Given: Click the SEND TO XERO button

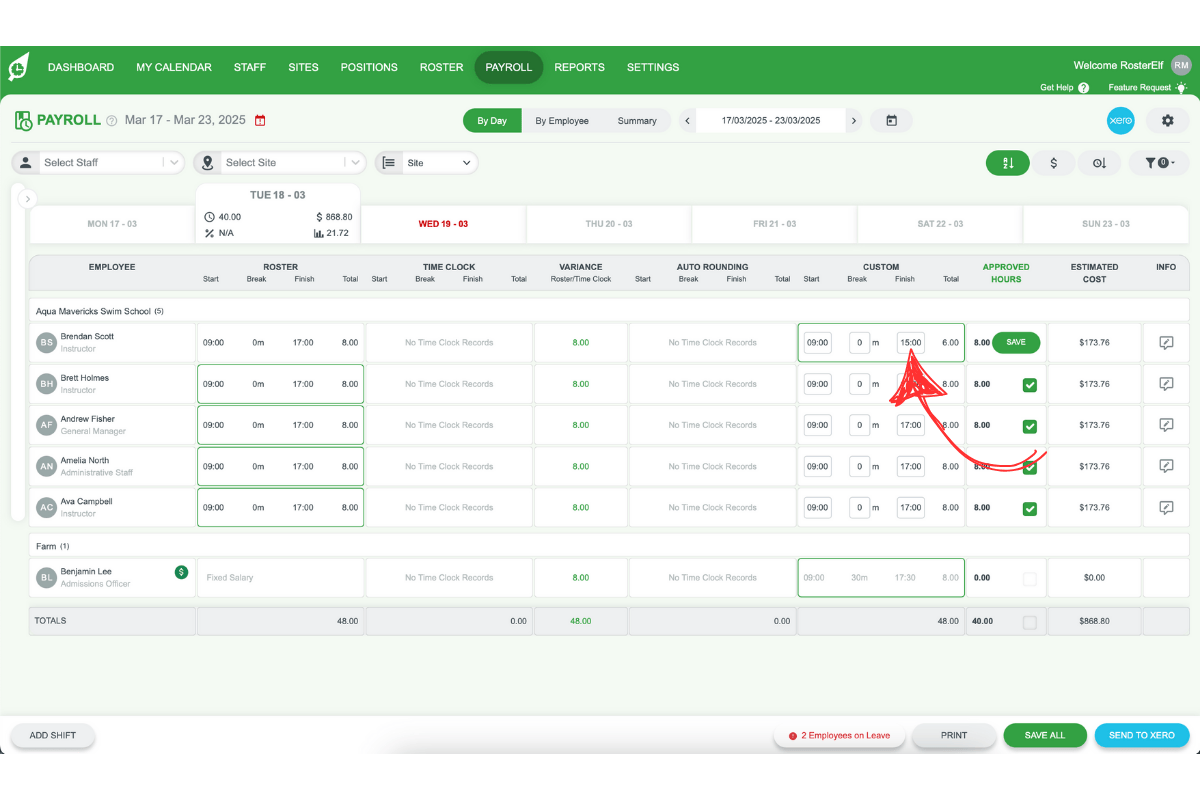Looking at the screenshot, I should 1142,735.
